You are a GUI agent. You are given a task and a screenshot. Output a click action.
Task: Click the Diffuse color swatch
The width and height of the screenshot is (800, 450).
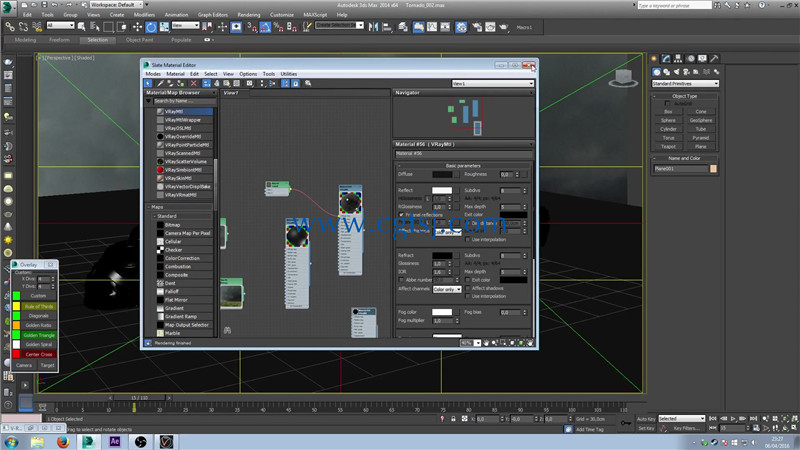pyautogui.click(x=442, y=174)
